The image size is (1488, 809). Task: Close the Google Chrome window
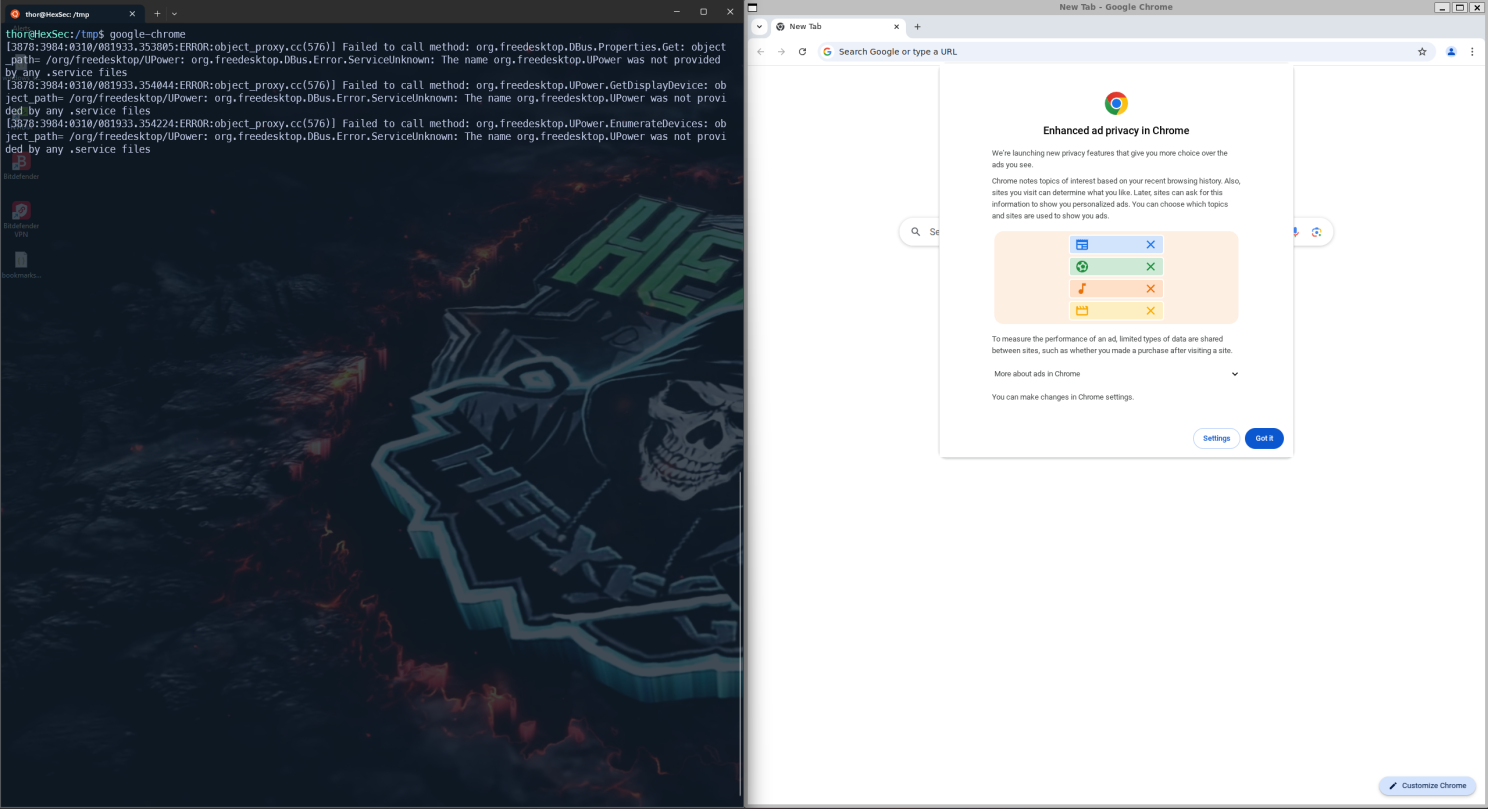pyautogui.click(x=1476, y=7)
